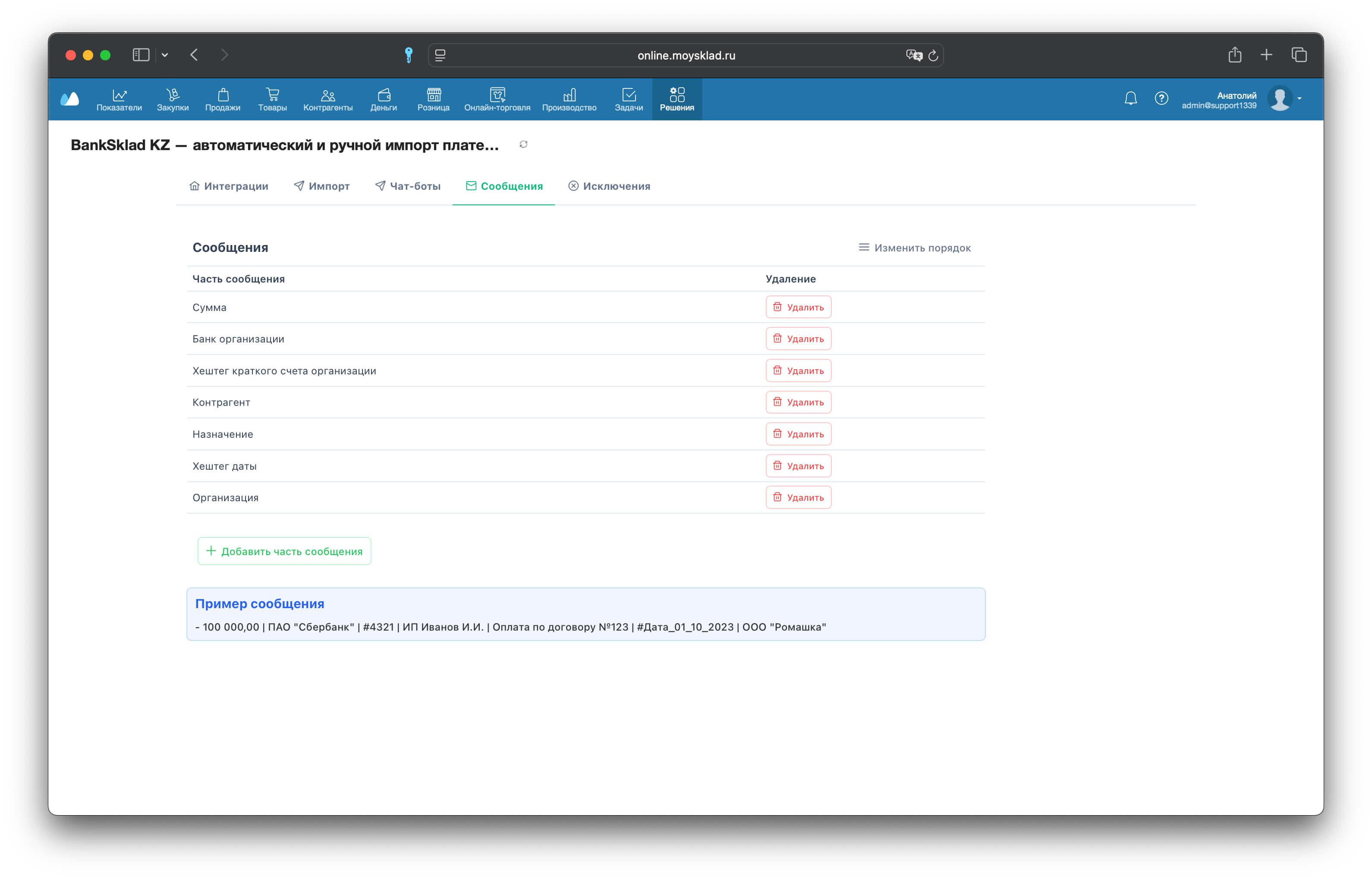Open the Safari Share menu
The width and height of the screenshot is (1372, 879).
[1234, 54]
